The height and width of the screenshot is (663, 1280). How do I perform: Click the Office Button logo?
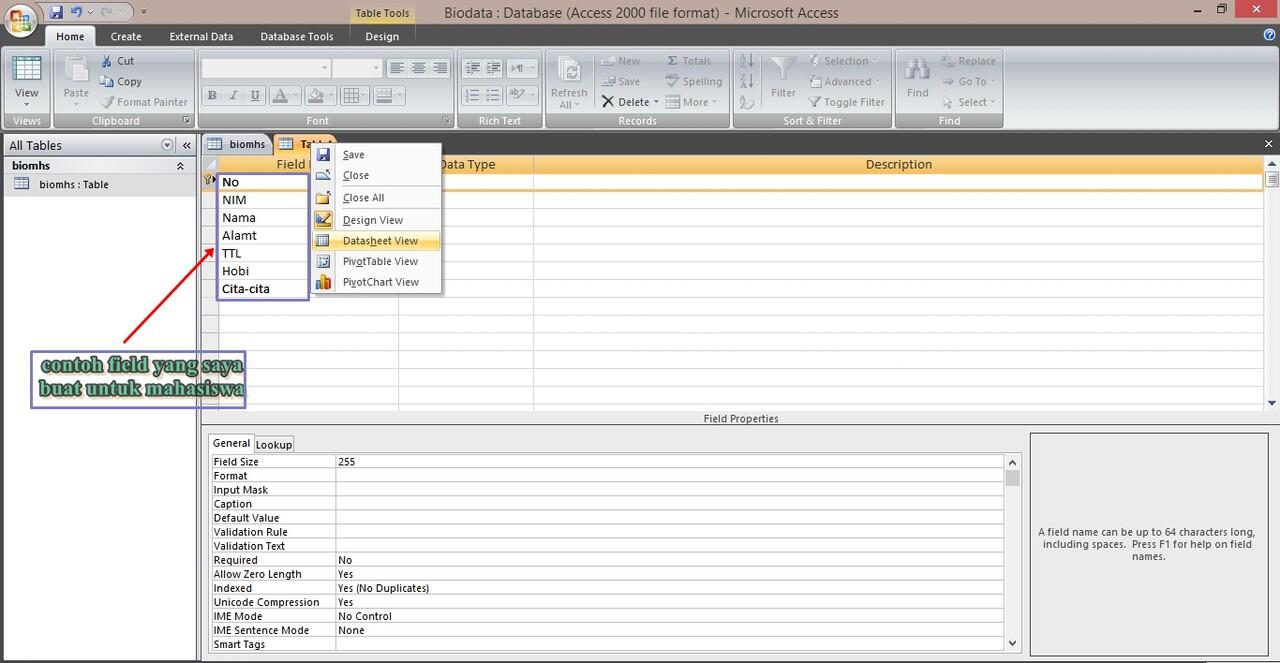pyautogui.click(x=21, y=21)
